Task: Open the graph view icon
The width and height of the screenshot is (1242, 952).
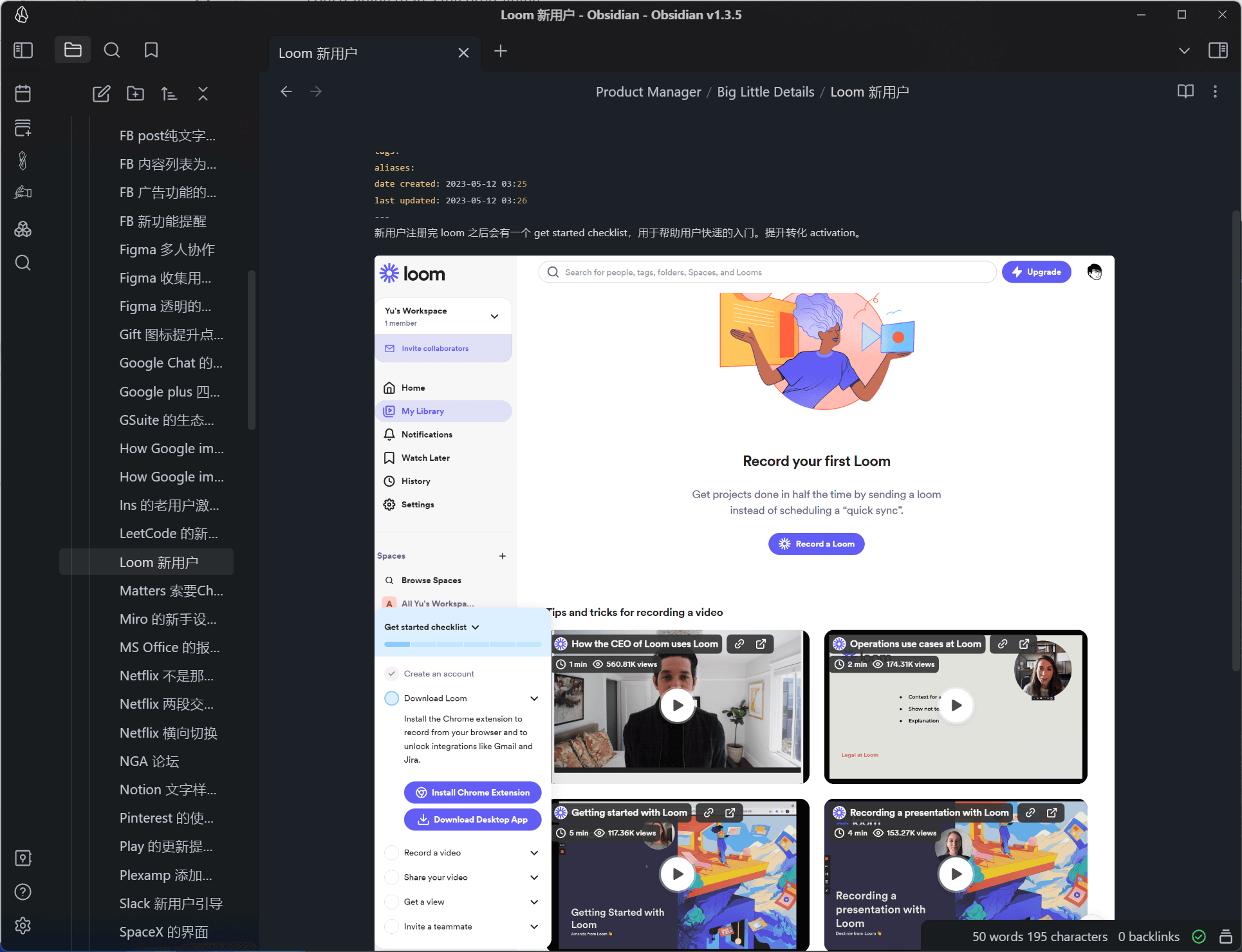Action: (23, 229)
